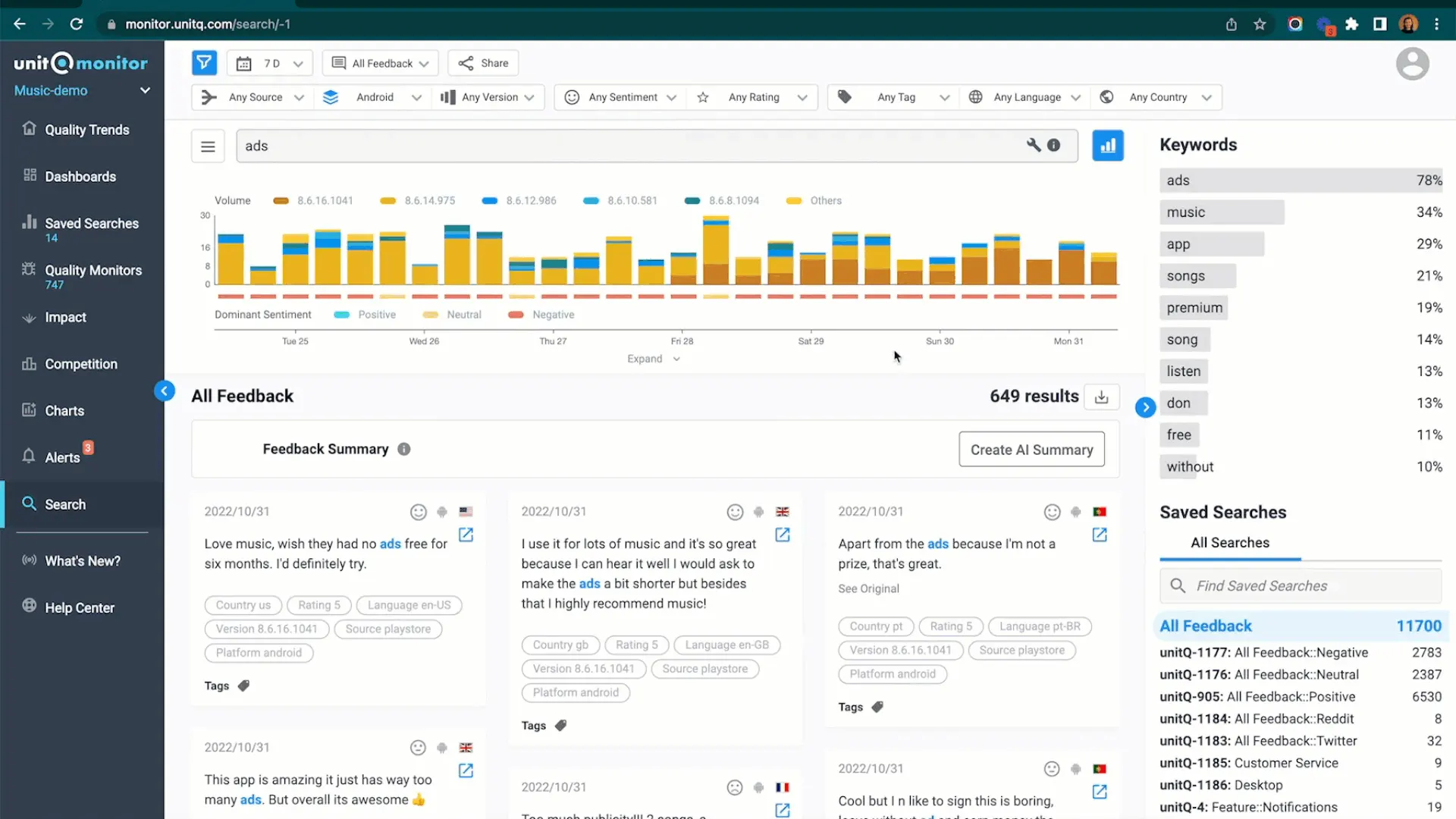1456x819 pixels.
Task: Click the Create AI Summary button
Action: pos(1031,450)
